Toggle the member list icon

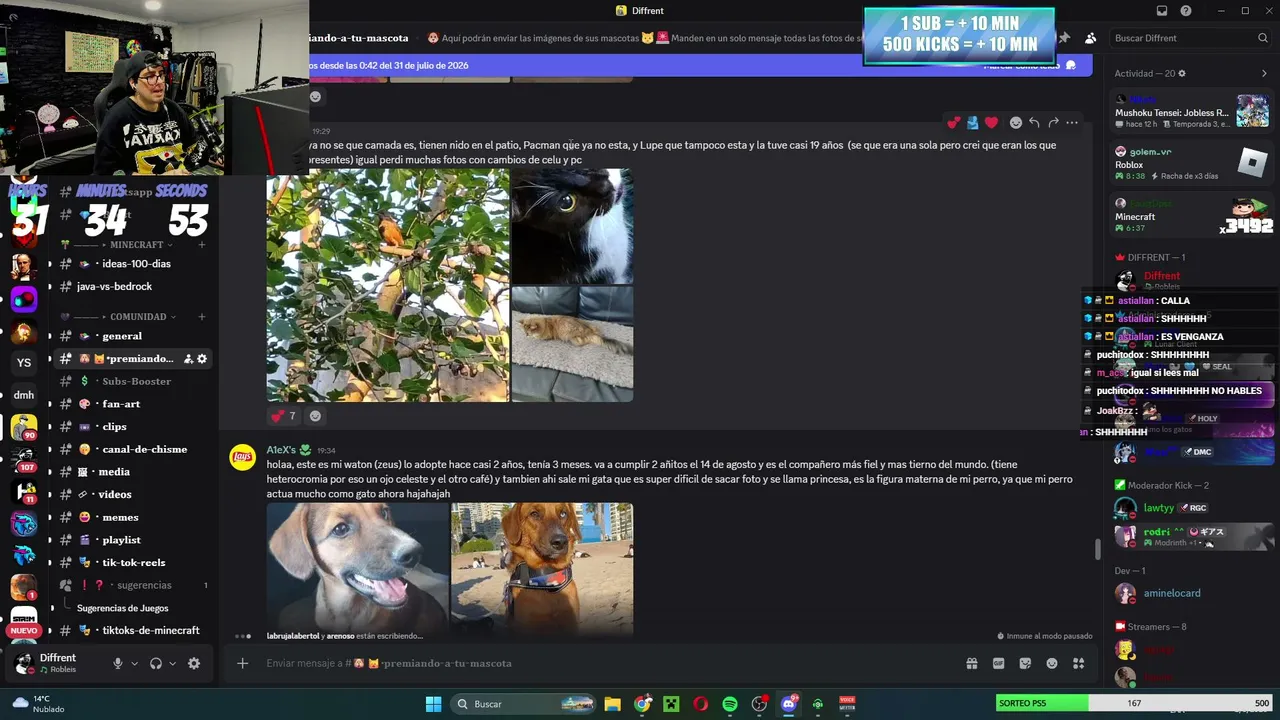point(1090,38)
